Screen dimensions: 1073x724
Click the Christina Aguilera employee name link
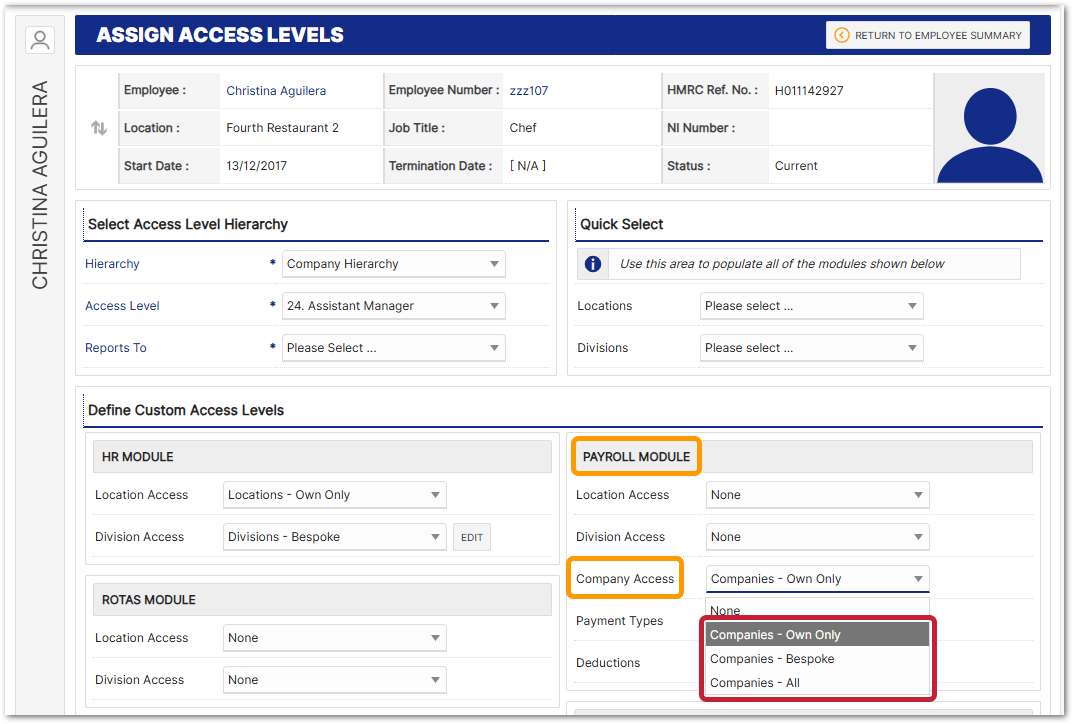click(276, 91)
